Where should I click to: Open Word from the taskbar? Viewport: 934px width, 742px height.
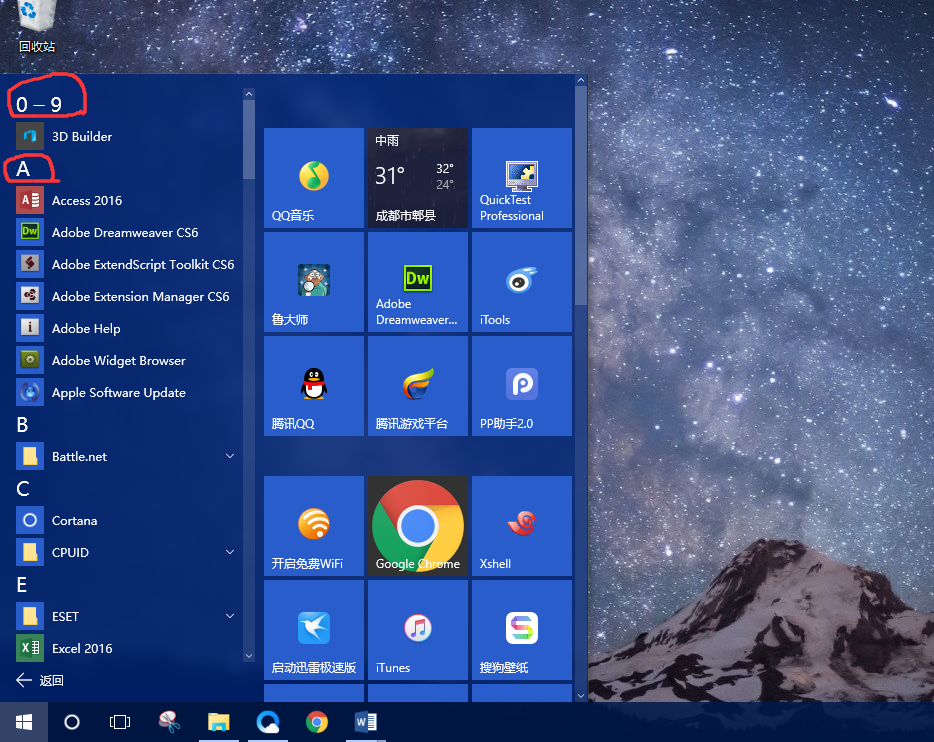(x=366, y=722)
